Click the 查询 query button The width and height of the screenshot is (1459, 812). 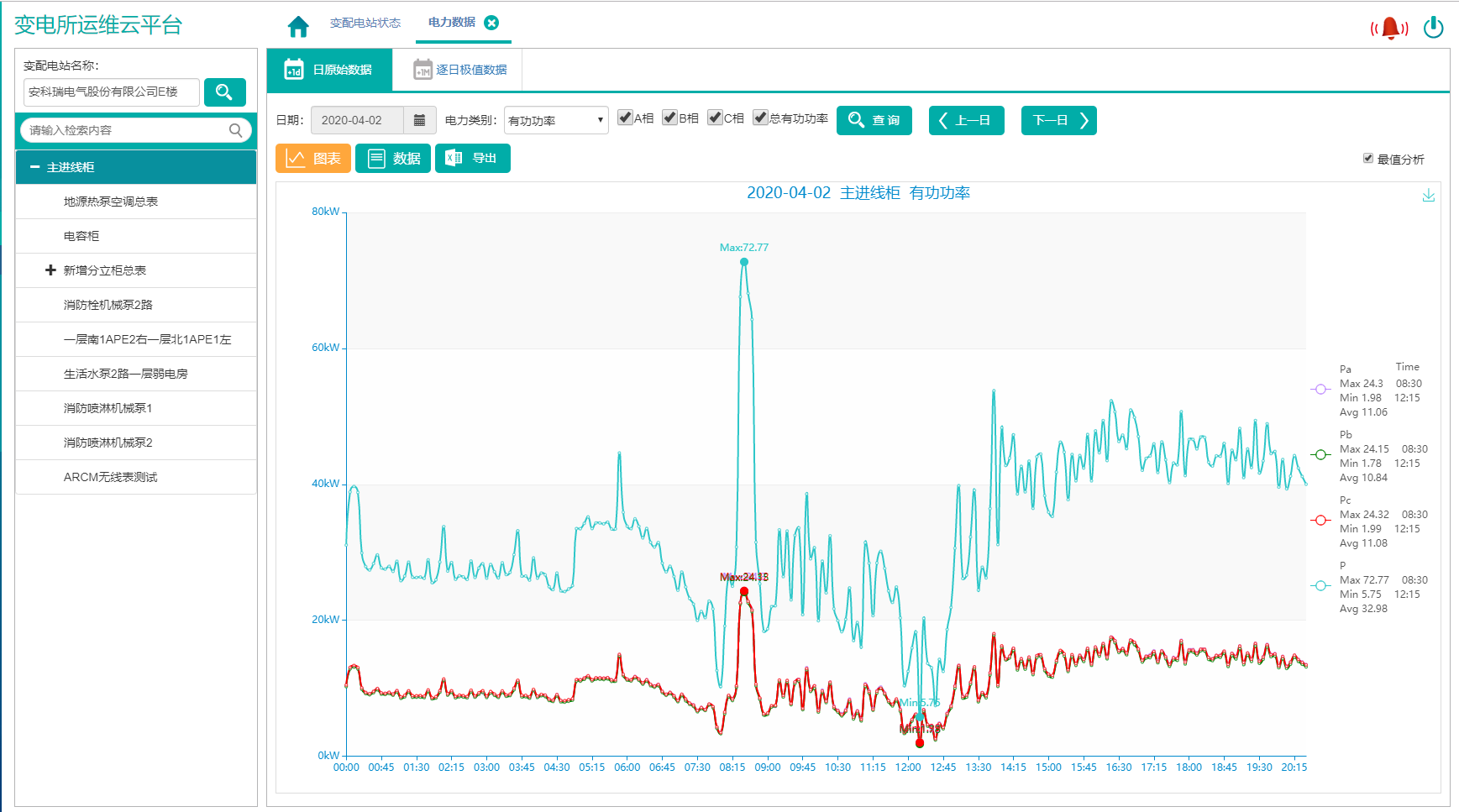pos(874,120)
